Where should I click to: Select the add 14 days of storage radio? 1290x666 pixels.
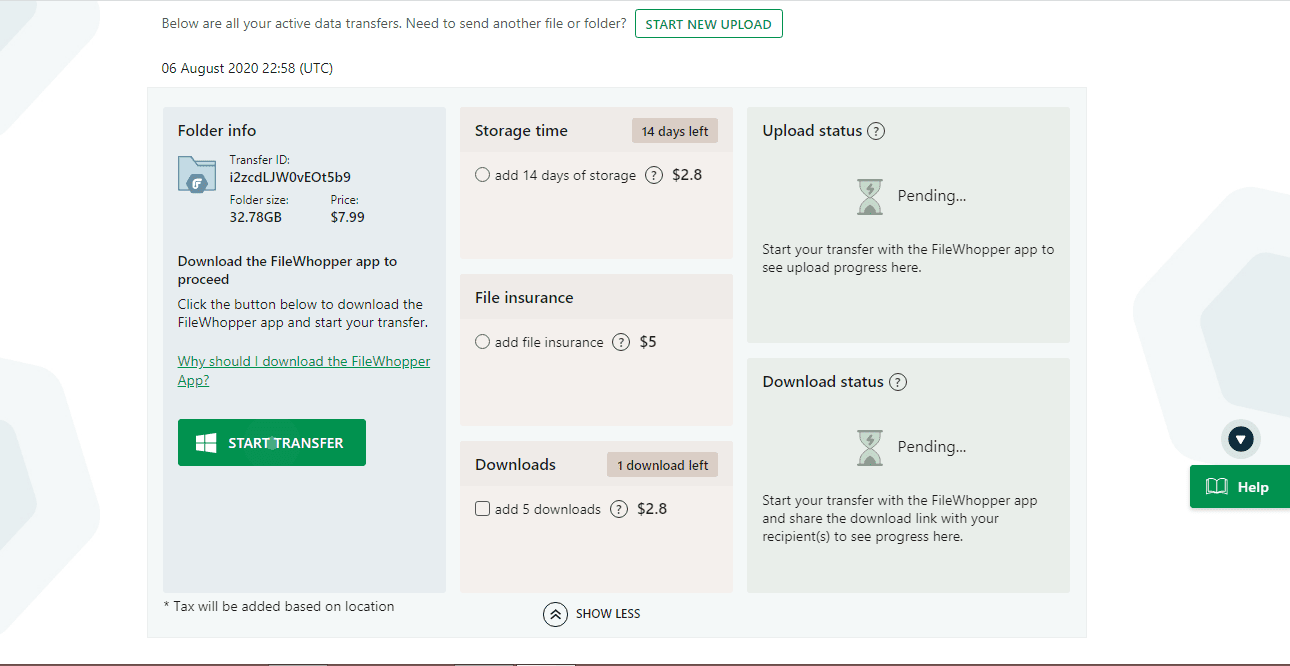(x=483, y=175)
